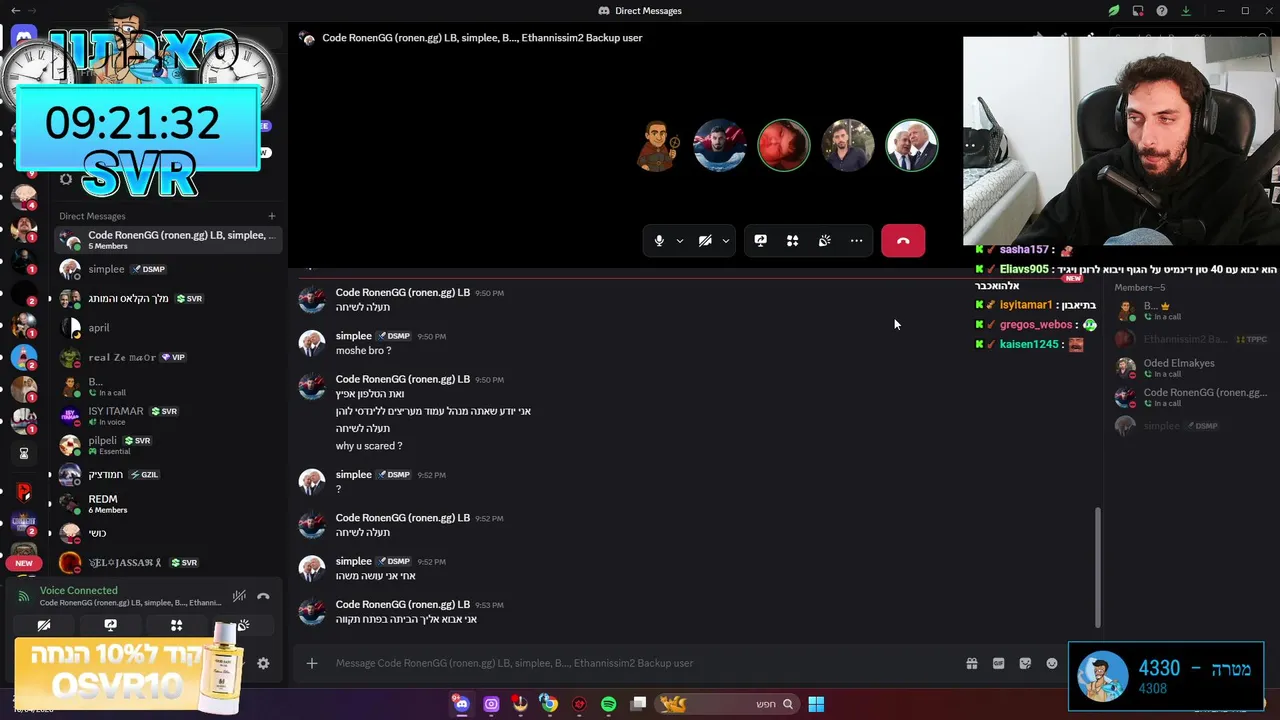Select the red-ringed avatar in call view
The image size is (1280, 720).
point(783,146)
